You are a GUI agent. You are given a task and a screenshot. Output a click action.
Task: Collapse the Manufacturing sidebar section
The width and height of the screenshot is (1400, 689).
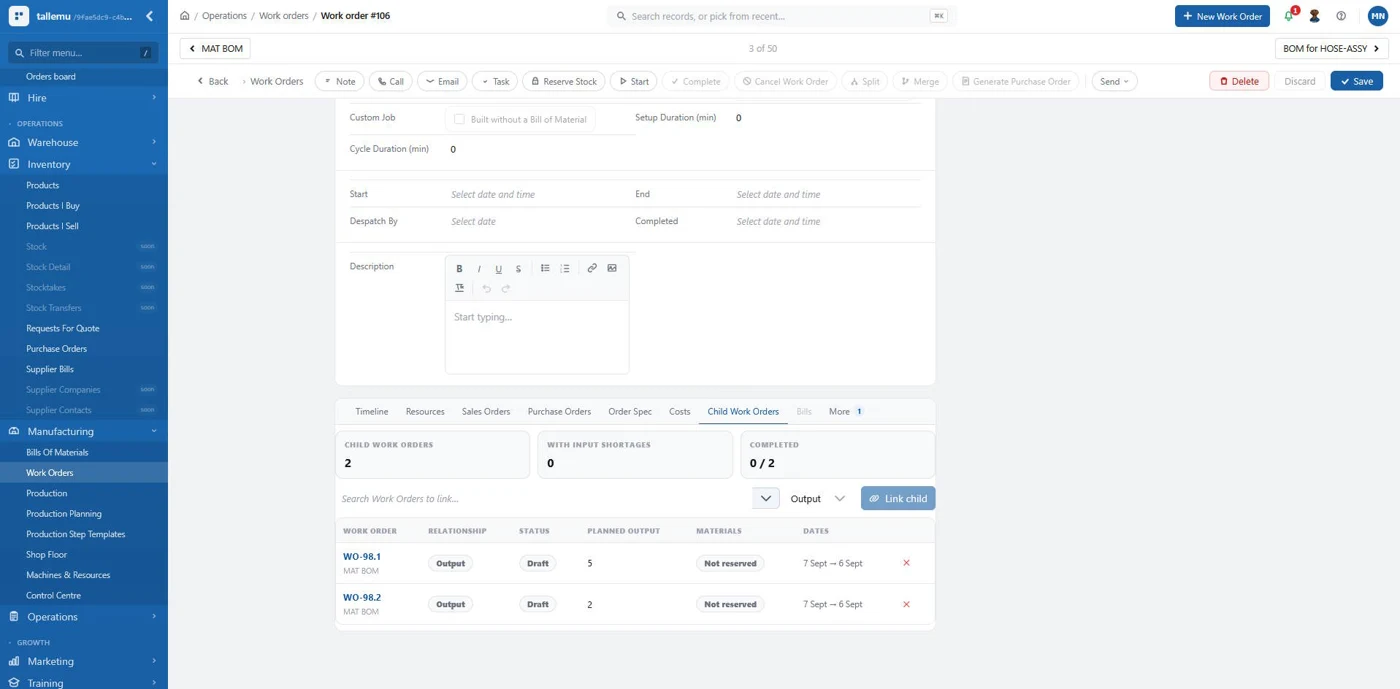click(x=84, y=431)
